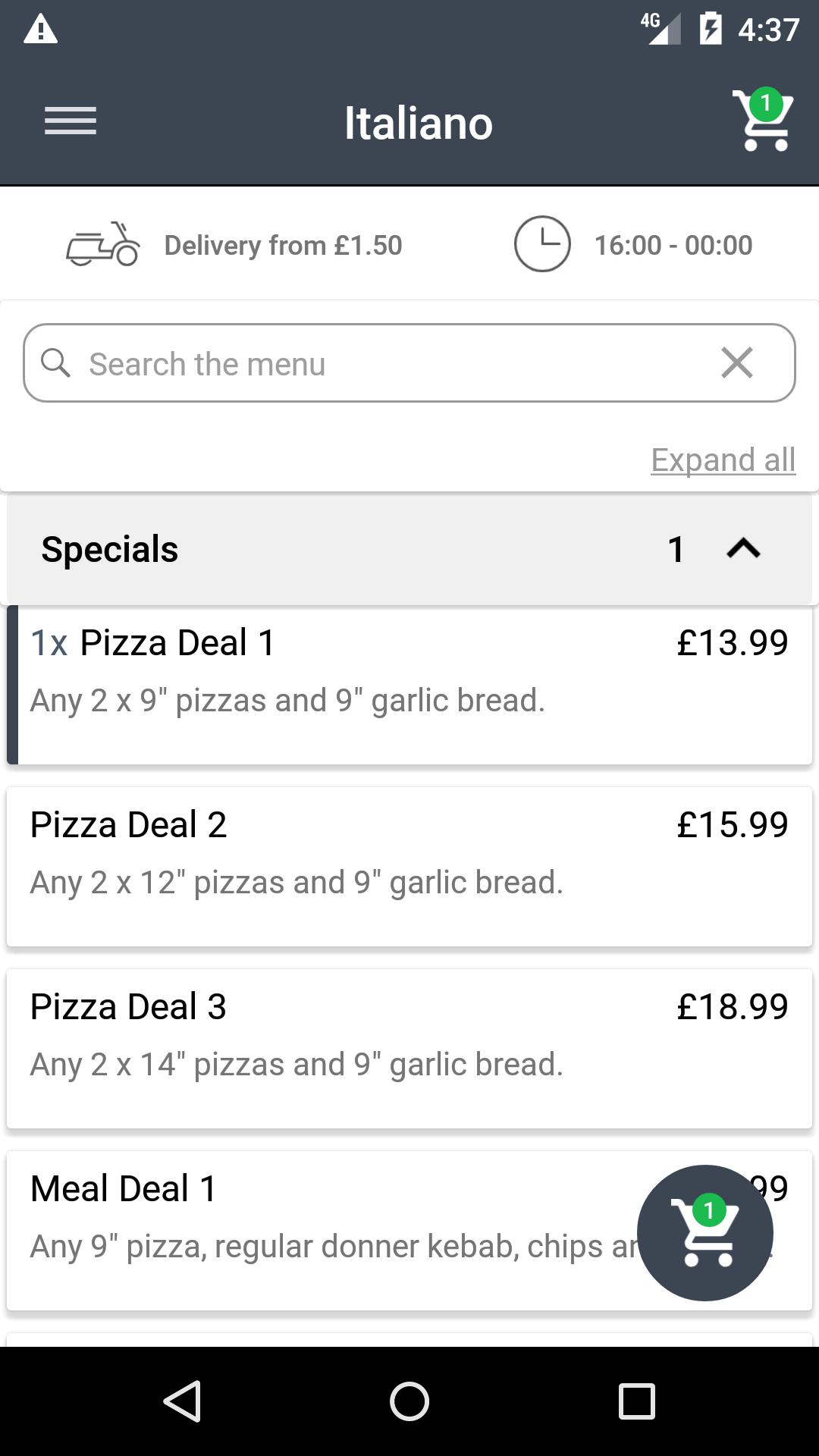
Task: Clear search with the X icon
Action: click(737, 362)
